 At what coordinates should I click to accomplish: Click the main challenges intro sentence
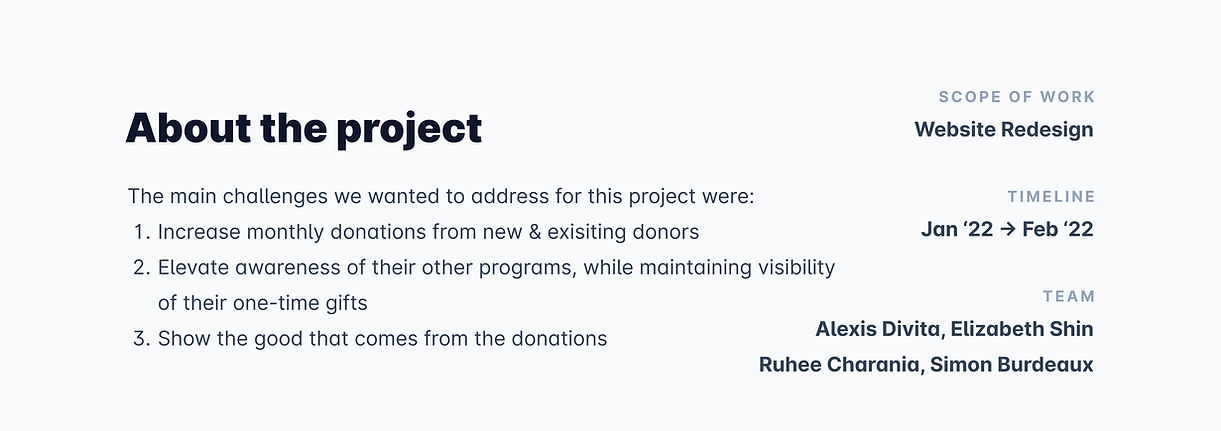pyautogui.click(x=441, y=196)
